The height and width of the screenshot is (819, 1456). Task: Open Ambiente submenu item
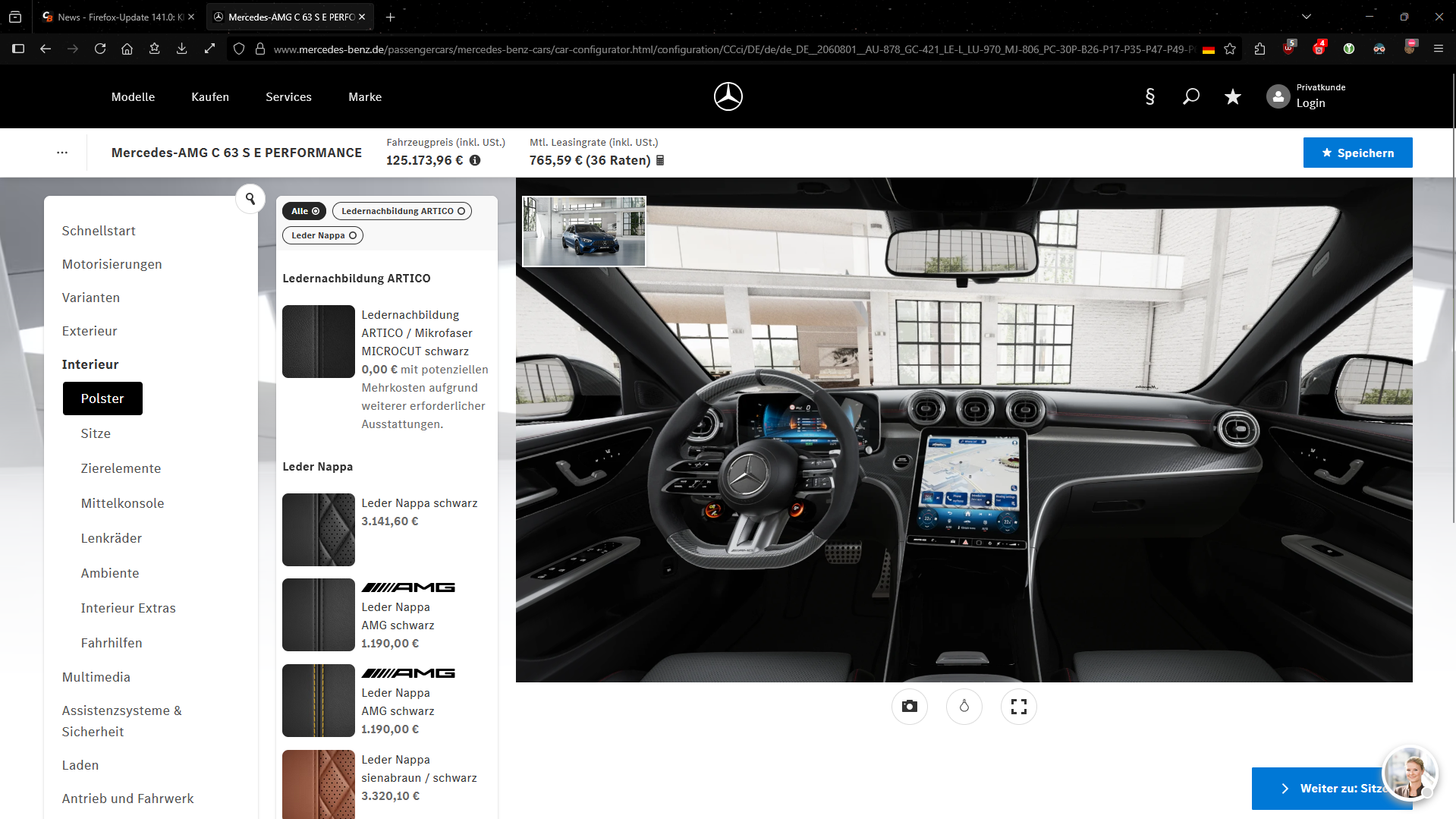click(110, 573)
